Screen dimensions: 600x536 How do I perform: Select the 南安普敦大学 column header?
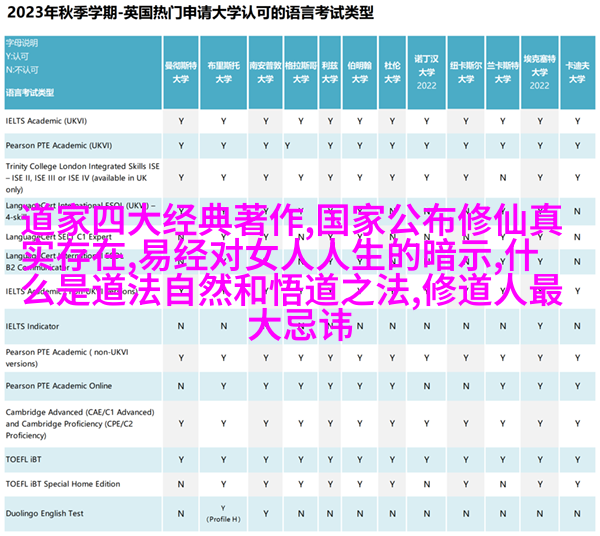pyautogui.click(x=266, y=72)
